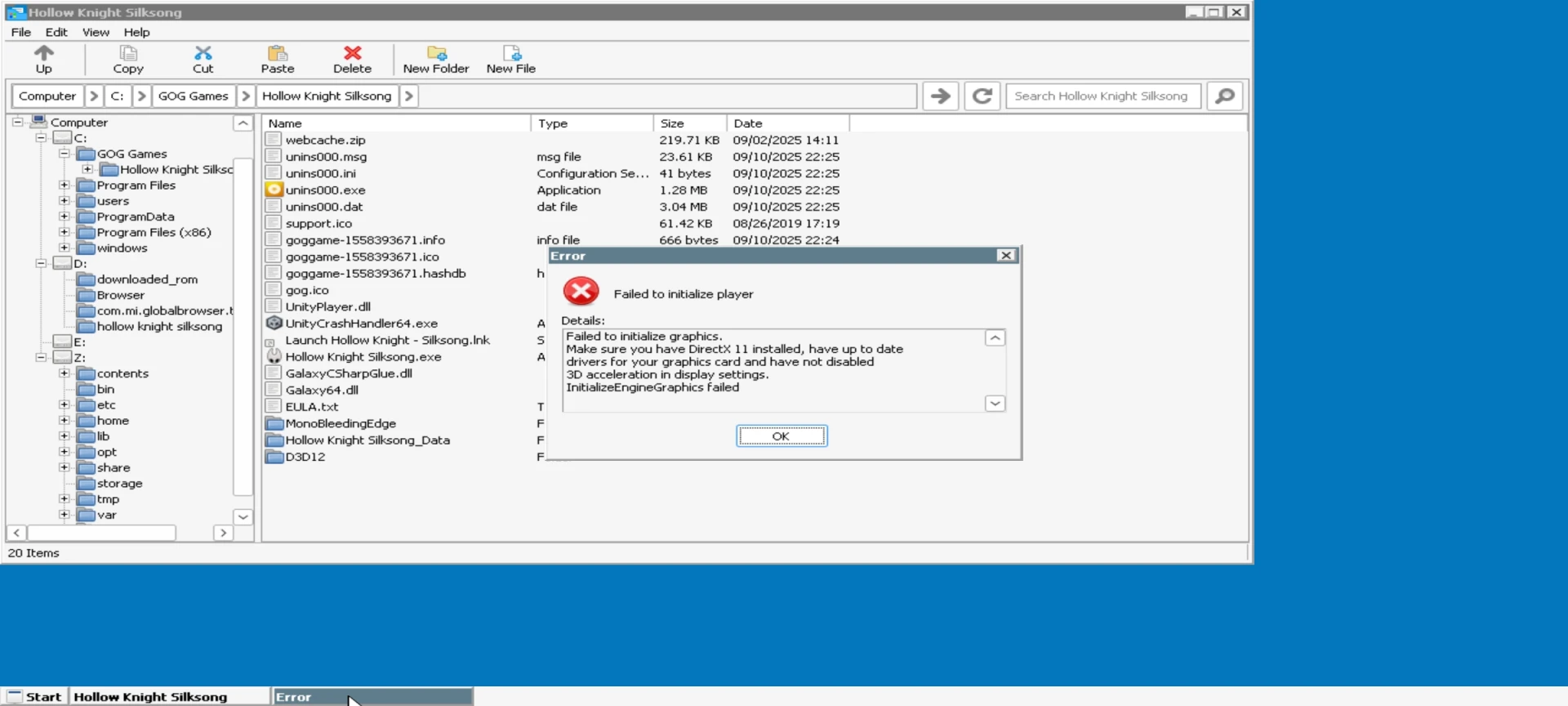Click the Up toolbar icon
Screen dimensions: 1568x706
[x=44, y=53]
